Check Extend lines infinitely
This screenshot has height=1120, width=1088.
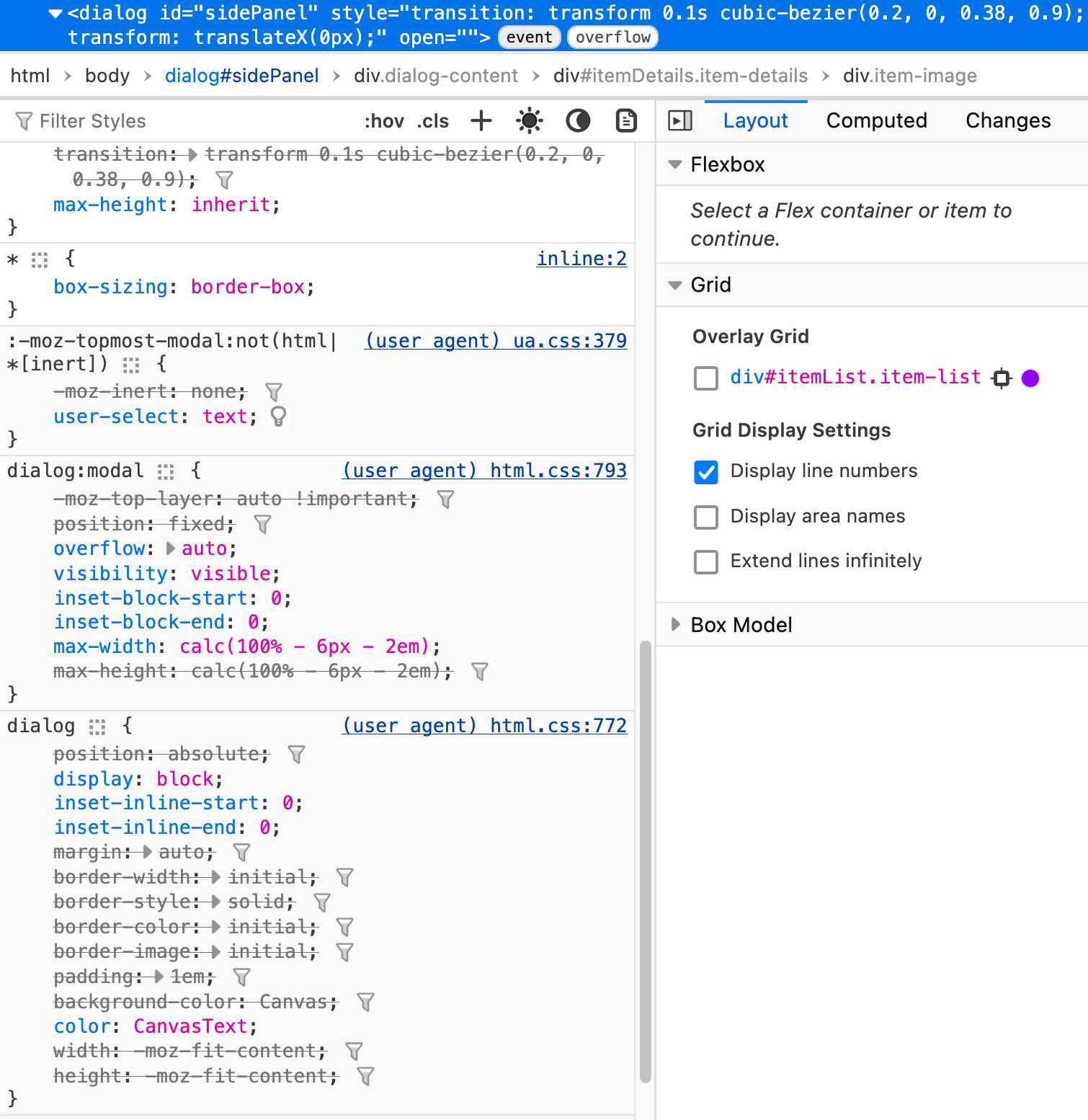click(706, 561)
